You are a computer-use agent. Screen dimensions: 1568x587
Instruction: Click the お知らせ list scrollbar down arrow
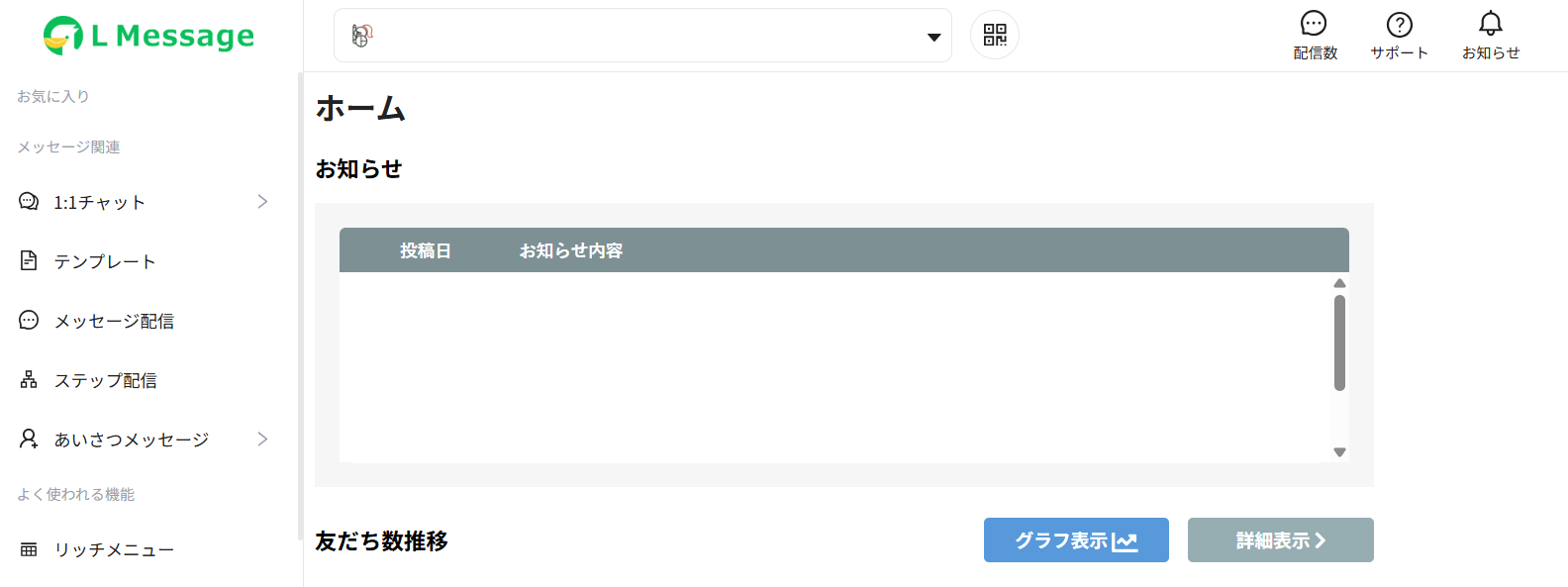pyautogui.click(x=1339, y=452)
